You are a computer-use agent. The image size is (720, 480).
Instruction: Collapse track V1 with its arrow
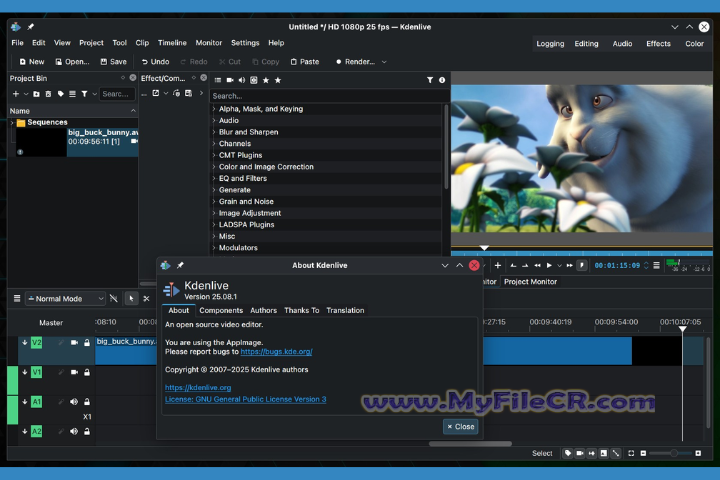25,373
